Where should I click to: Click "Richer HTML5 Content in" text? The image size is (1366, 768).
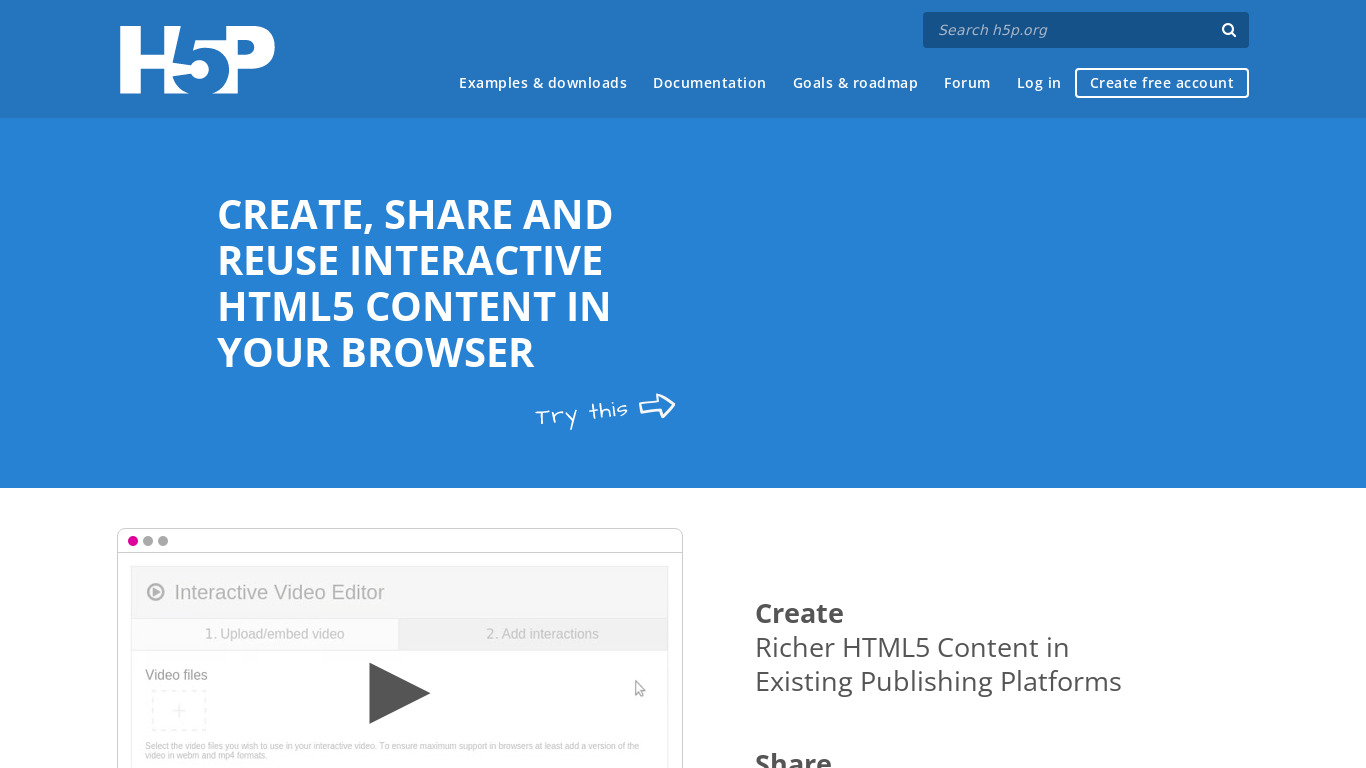point(912,648)
